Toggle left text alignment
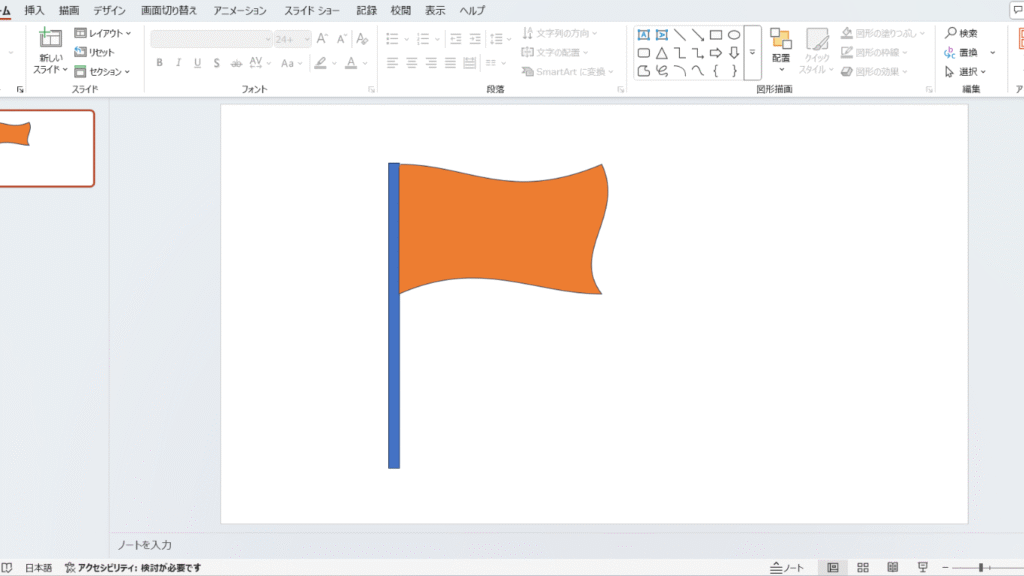The image size is (1024, 576). 392,63
